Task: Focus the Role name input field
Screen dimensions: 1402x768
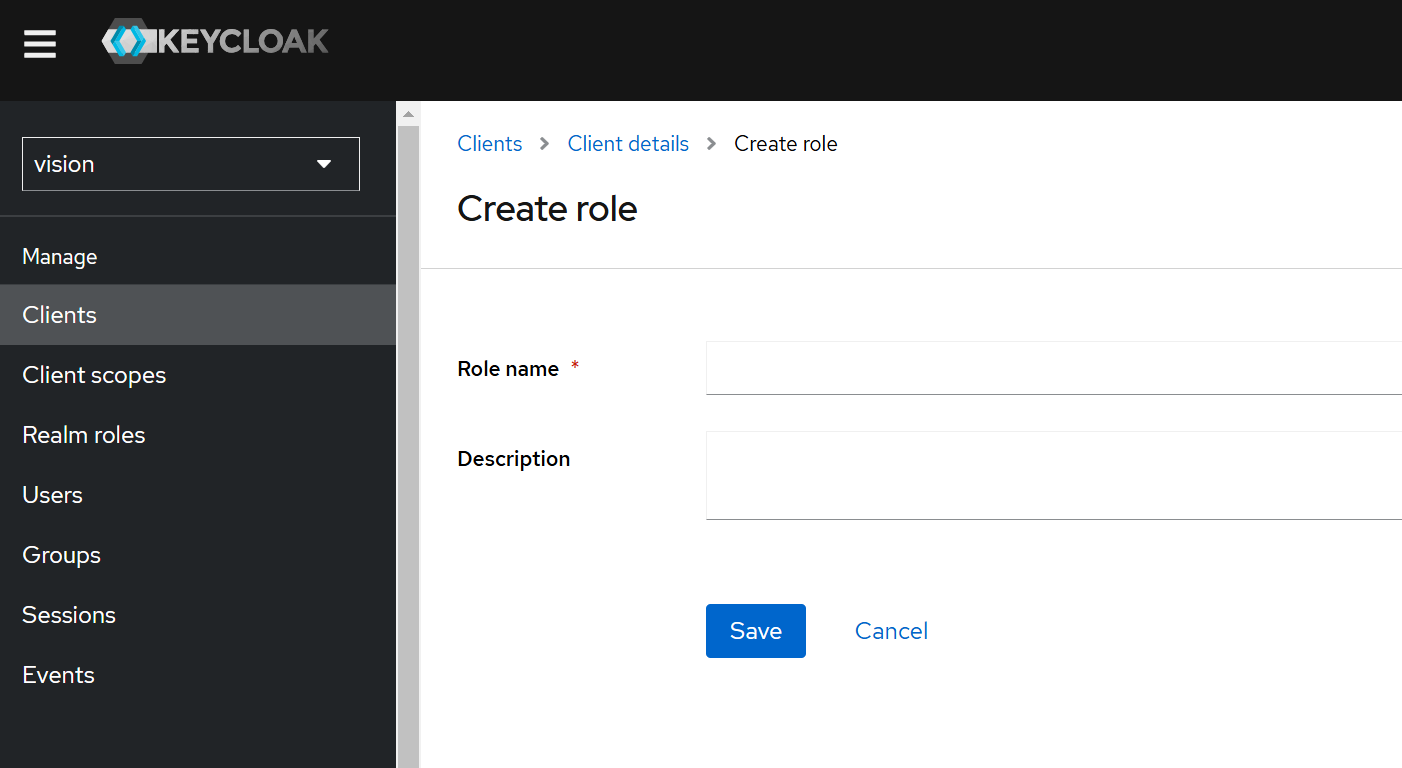Action: [1000, 368]
